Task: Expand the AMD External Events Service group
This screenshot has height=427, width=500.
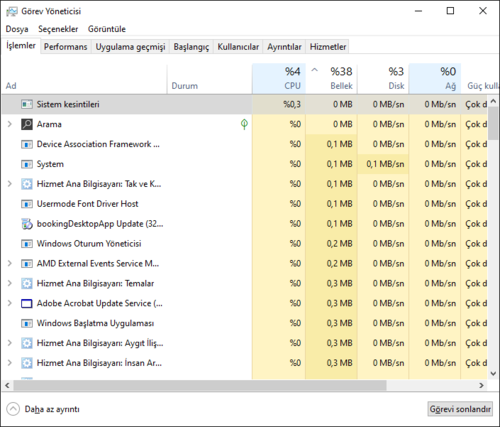Action: [x=10, y=264]
